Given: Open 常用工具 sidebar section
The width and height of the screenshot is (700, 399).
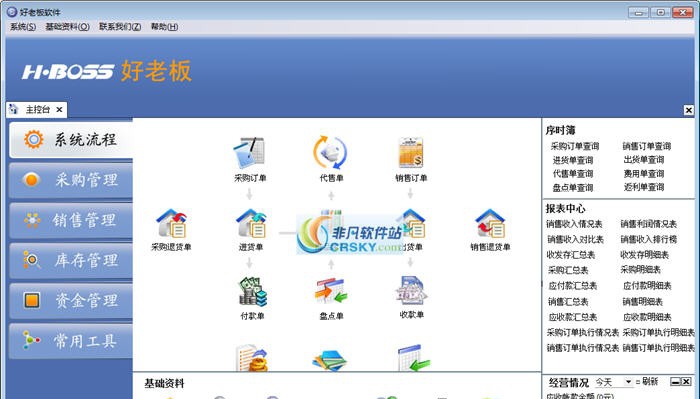Looking at the screenshot, I should (x=71, y=341).
